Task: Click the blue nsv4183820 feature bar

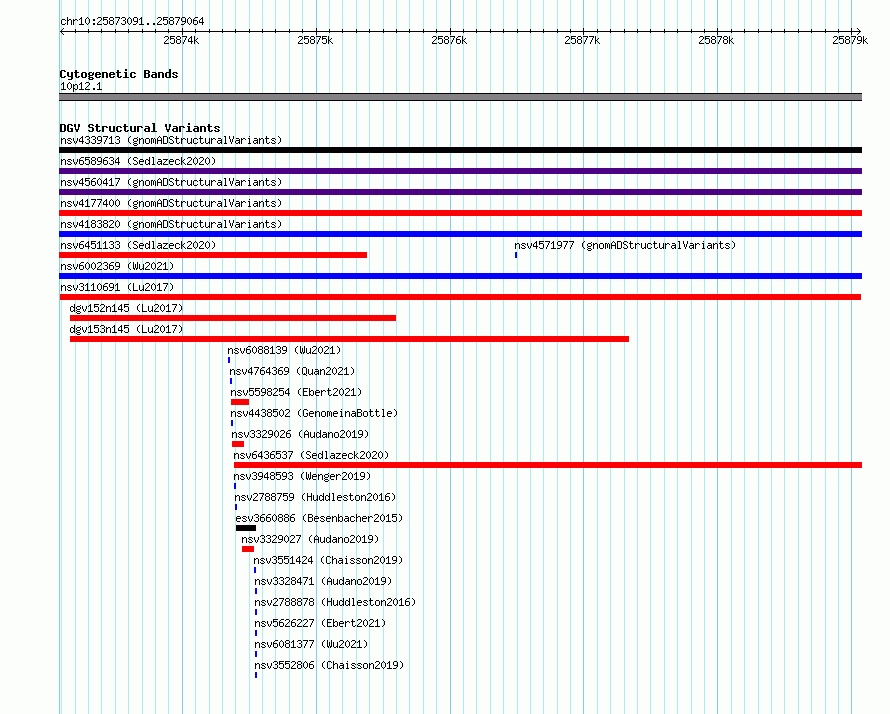Action: click(460, 234)
